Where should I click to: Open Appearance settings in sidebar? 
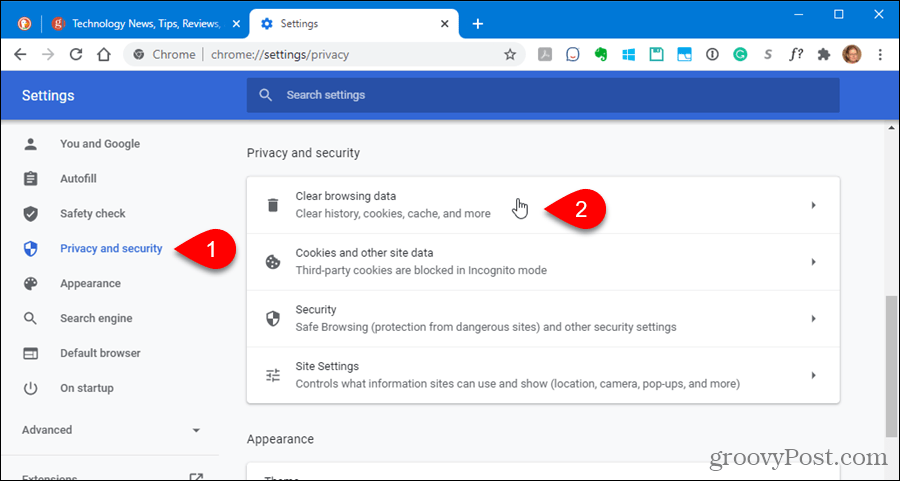90,284
